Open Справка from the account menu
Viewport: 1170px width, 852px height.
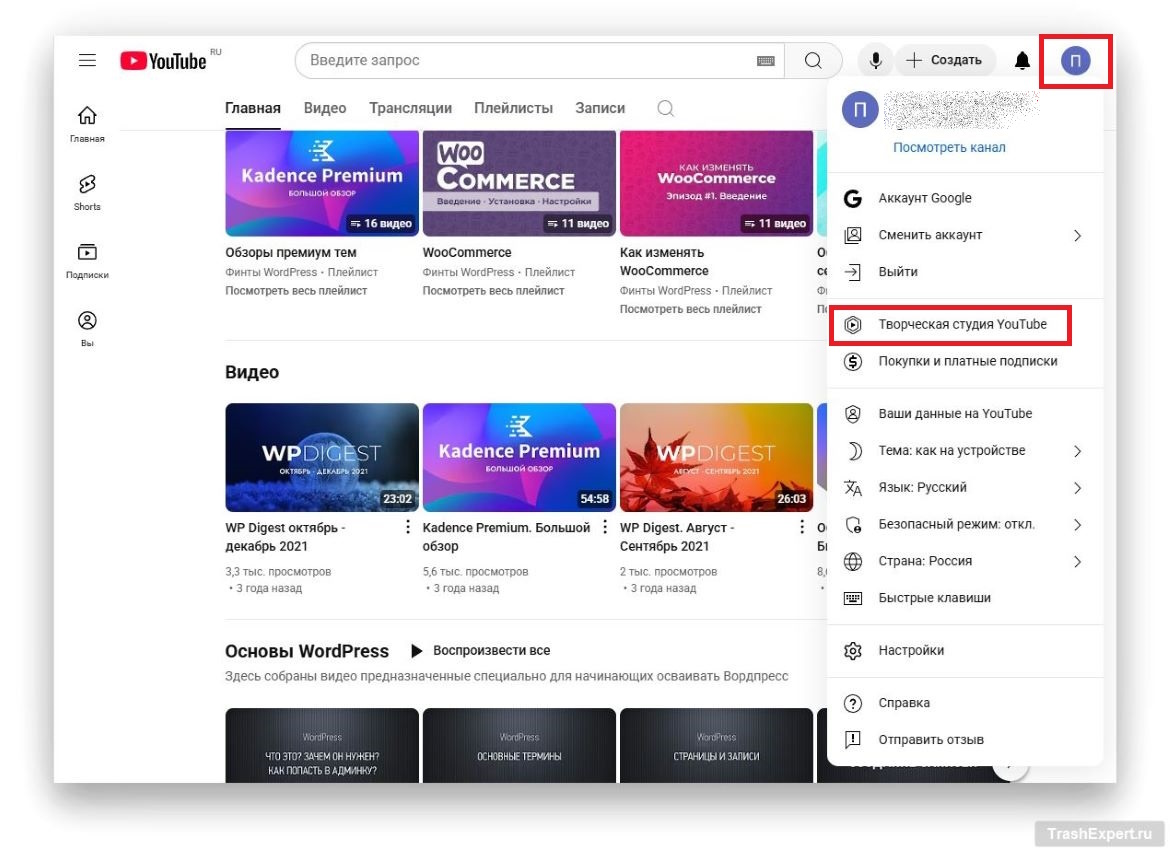(x=965, y=703)
